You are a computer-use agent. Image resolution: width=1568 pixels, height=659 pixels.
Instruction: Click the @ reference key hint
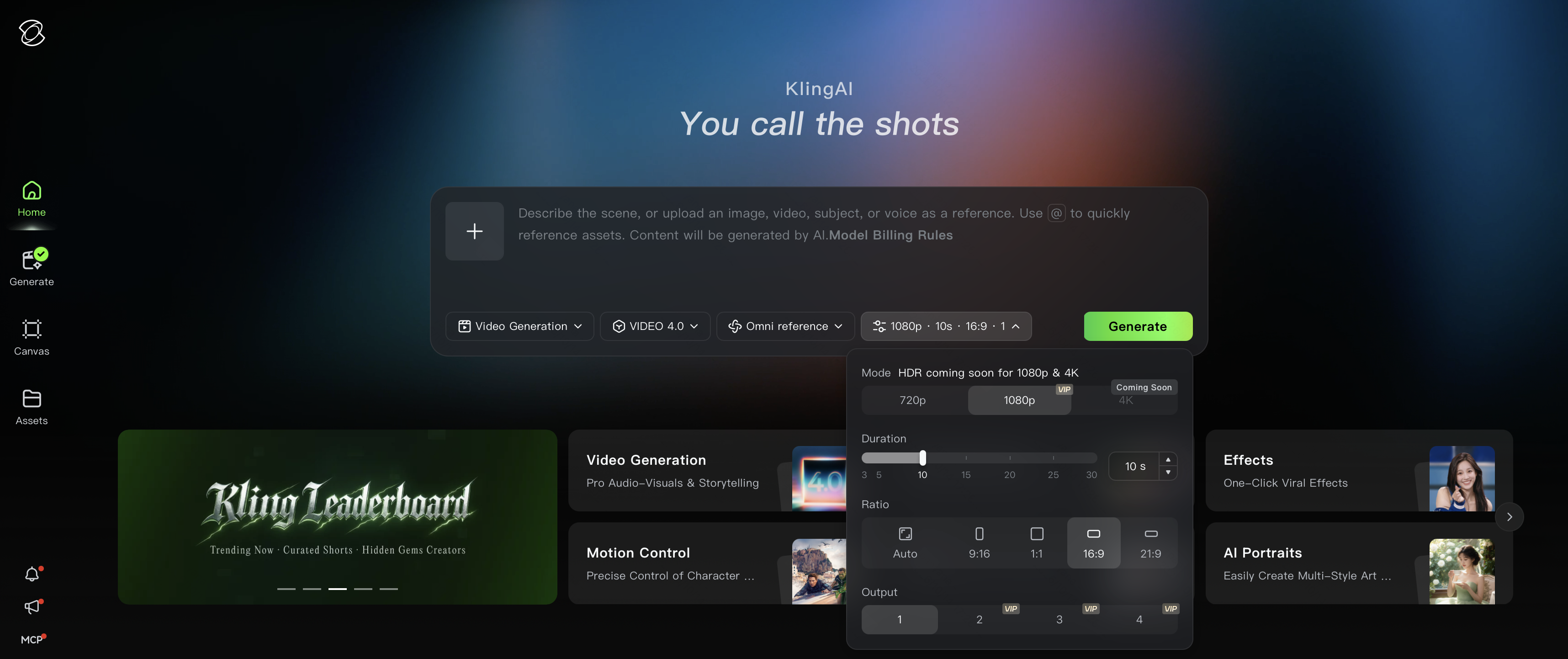[1056, 213]
